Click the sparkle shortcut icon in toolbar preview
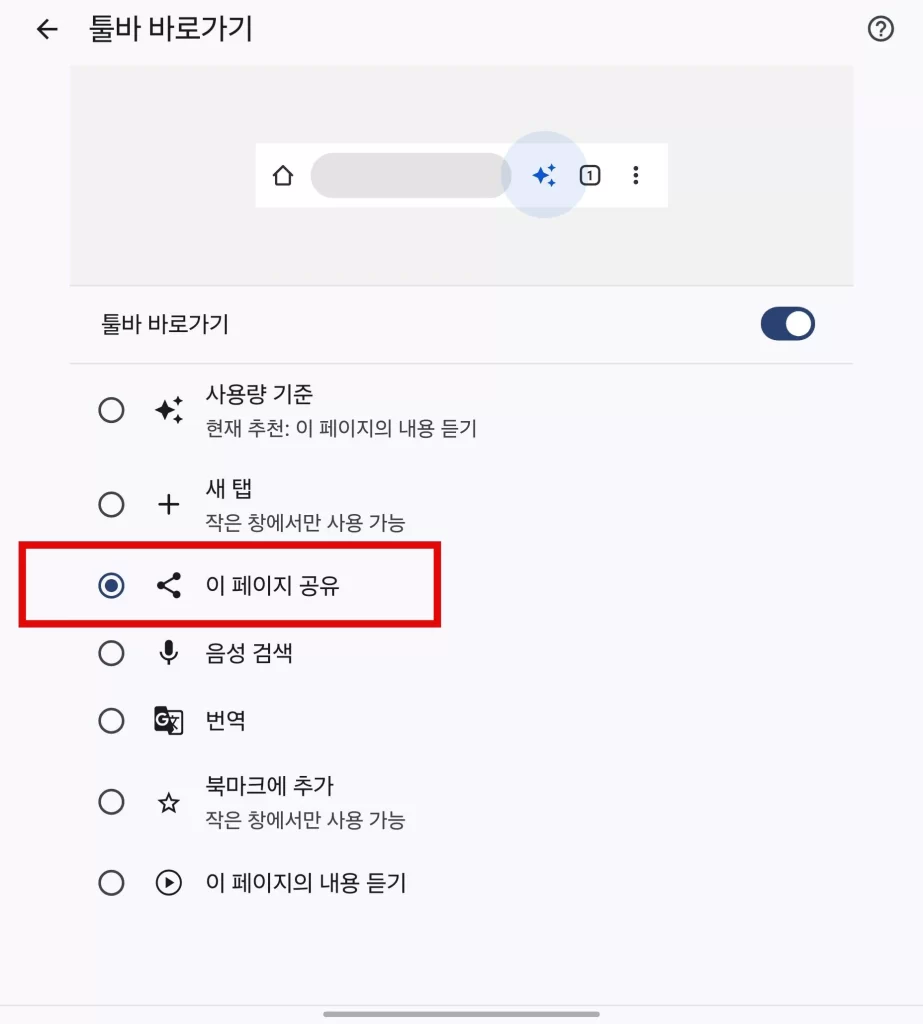This screenshot has height=1024, width=923. click(x=543, y=175)
